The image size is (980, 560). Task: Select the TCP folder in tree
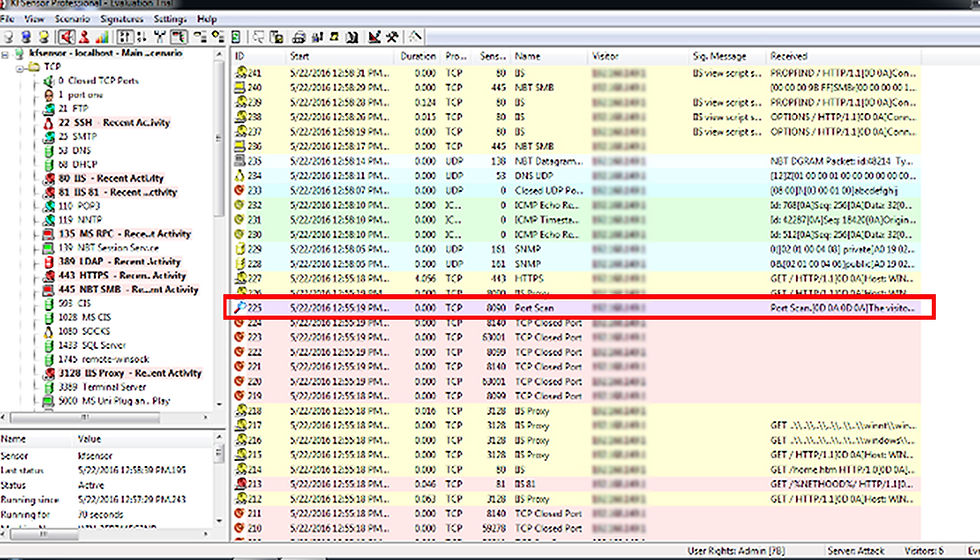[x=52, y=67]
